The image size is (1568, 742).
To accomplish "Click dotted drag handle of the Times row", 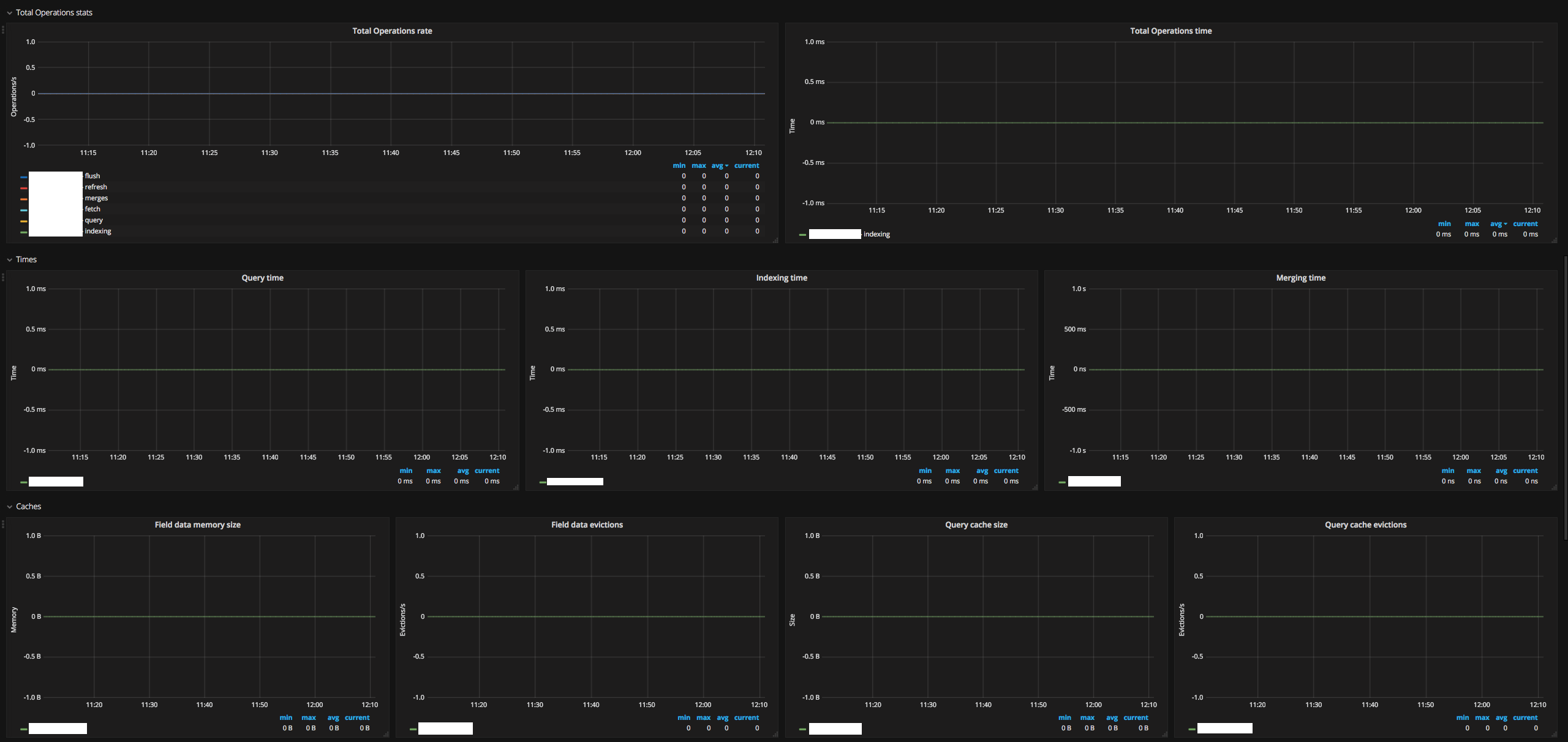I will click(3, 277).
